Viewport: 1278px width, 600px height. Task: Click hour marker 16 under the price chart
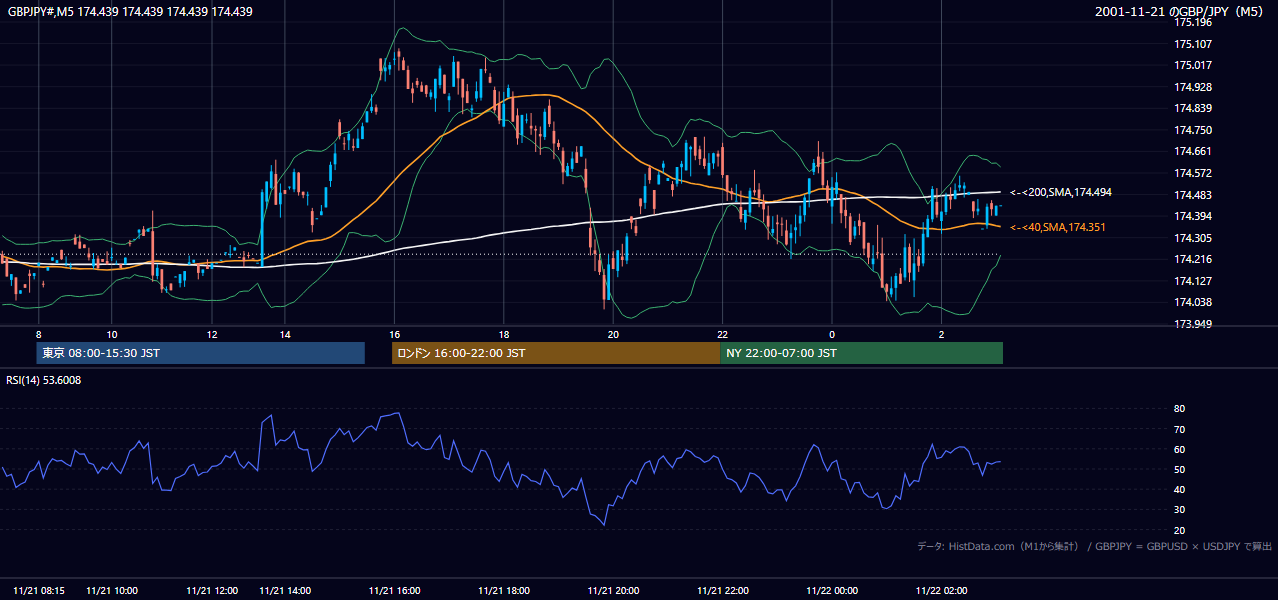tap(395, 334)
